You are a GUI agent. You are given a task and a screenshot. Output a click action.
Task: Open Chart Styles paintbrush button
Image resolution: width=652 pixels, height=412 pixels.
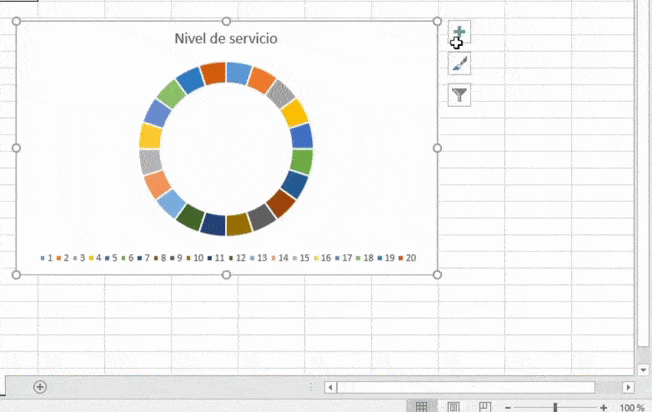coord(459,64)
